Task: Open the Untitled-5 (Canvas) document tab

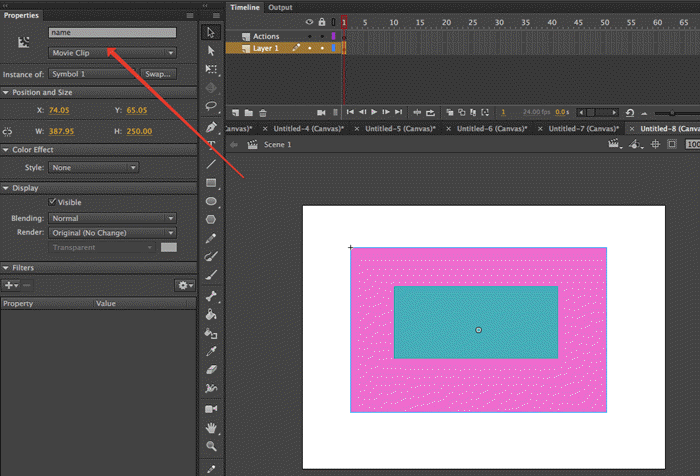Action: tap(402, 129)
